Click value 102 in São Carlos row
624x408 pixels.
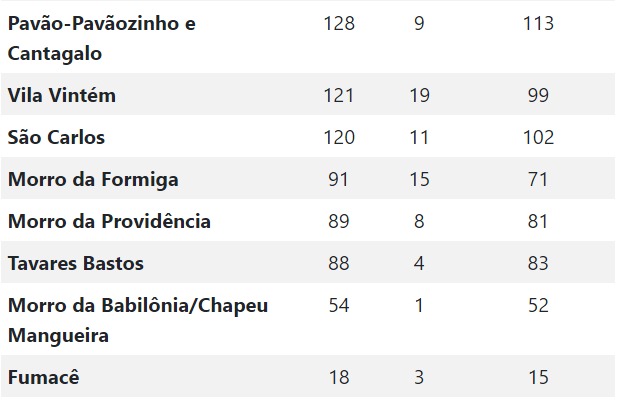point(538,137)
